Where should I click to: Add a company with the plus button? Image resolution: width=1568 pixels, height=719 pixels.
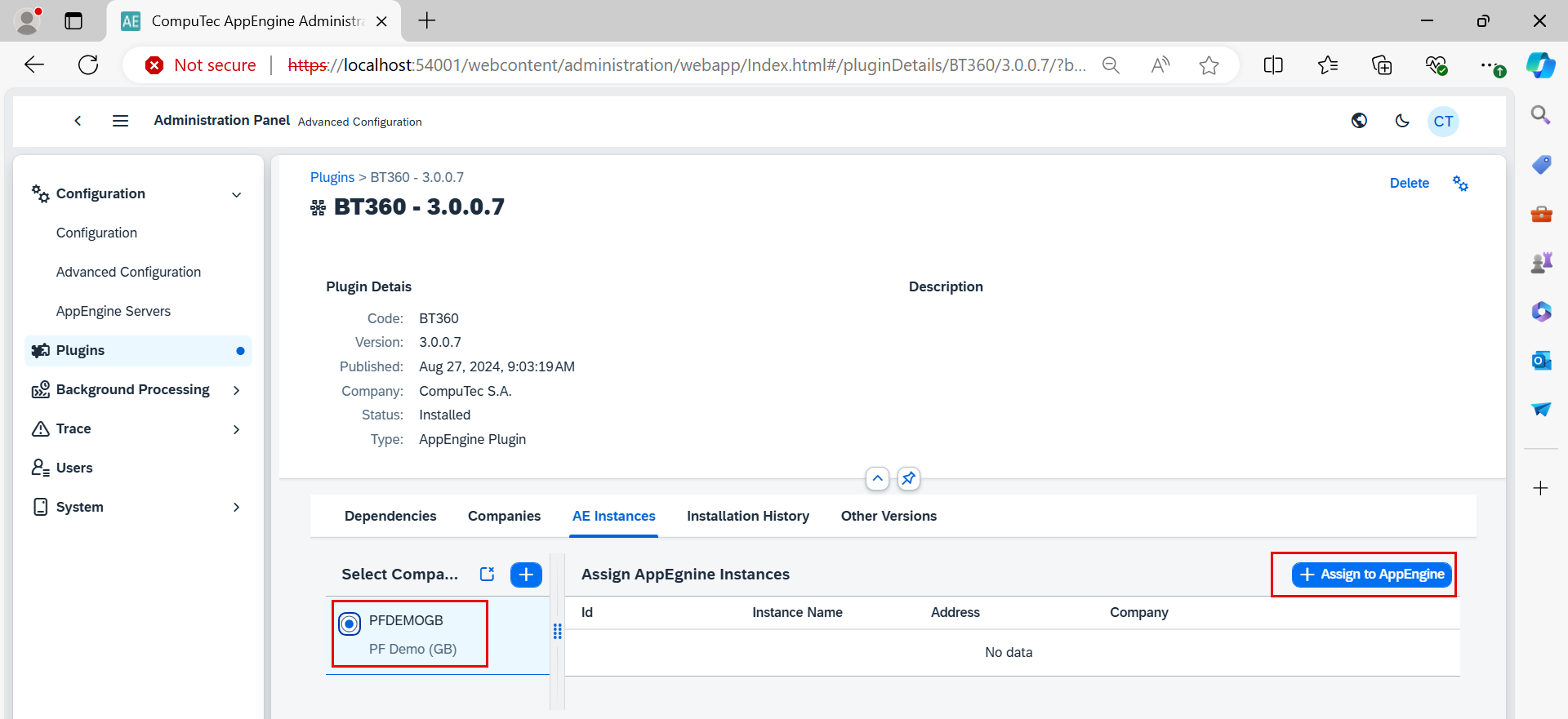tap(526, 575)
